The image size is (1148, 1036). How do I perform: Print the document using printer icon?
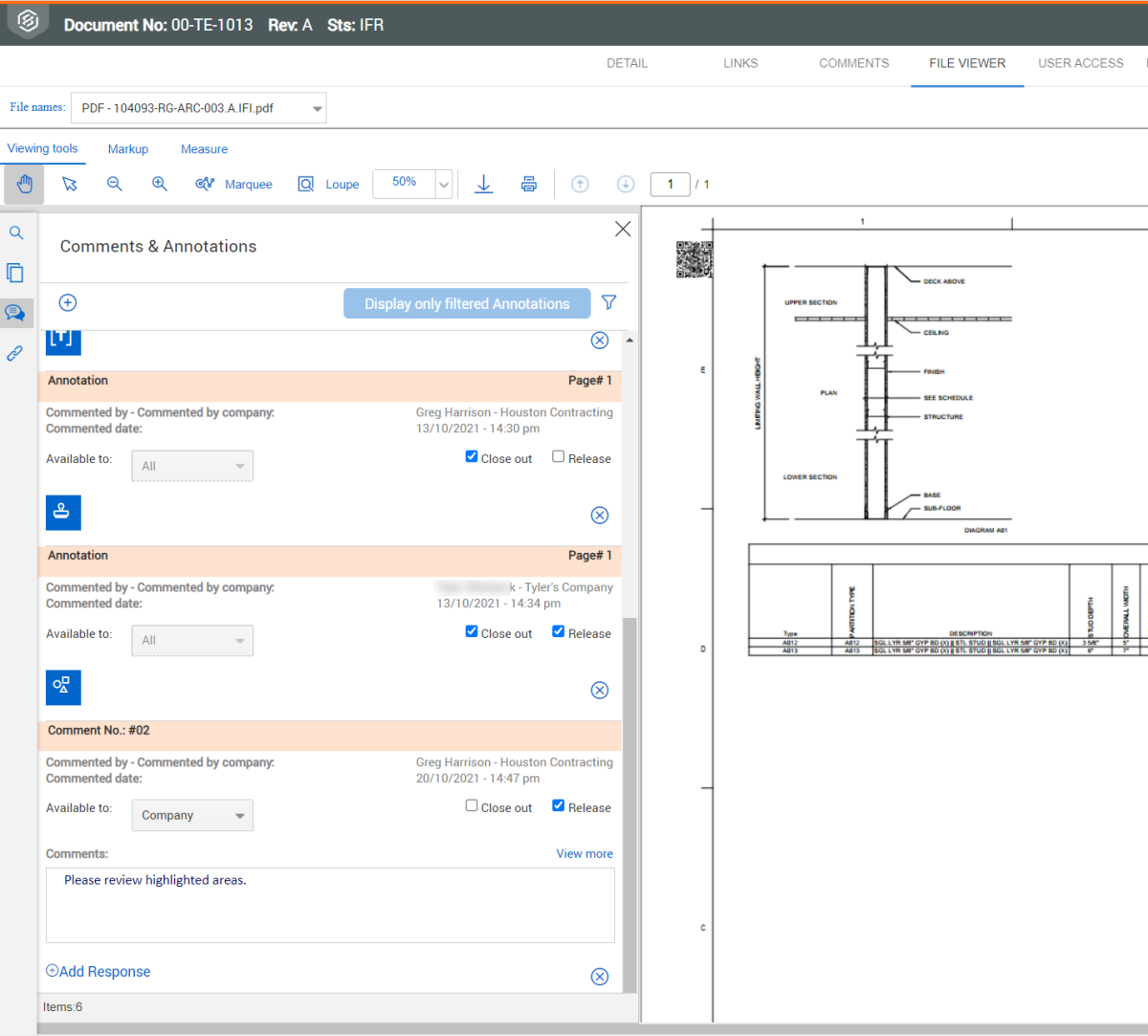pyautogui.click(x=529, y=184)
